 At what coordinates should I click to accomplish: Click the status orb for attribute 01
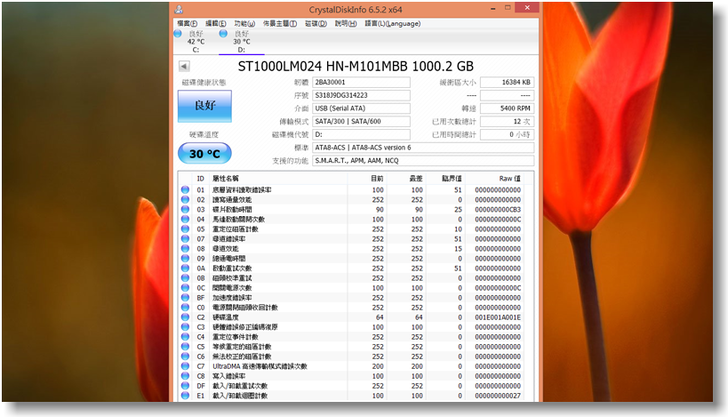185,189
